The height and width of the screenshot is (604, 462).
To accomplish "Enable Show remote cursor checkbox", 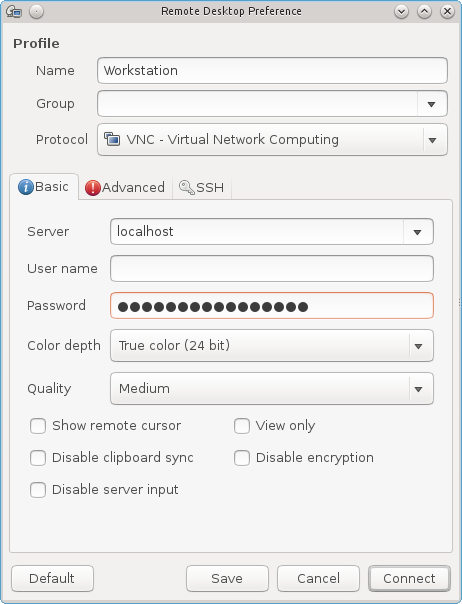I will (38, 426).
